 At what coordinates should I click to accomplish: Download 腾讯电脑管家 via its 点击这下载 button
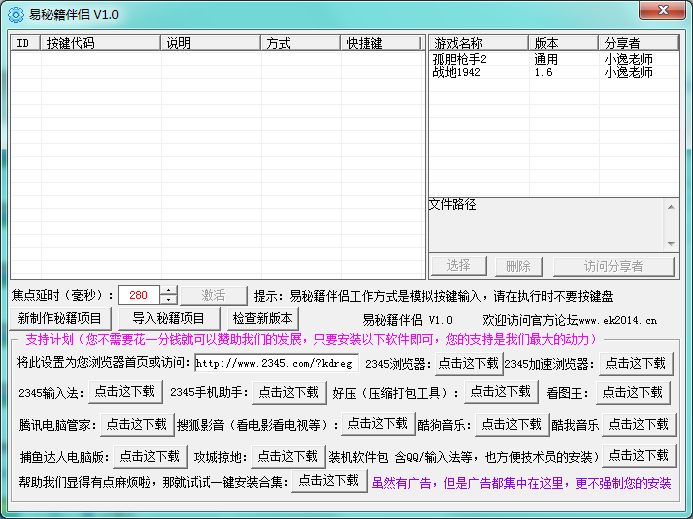point(137,425)
